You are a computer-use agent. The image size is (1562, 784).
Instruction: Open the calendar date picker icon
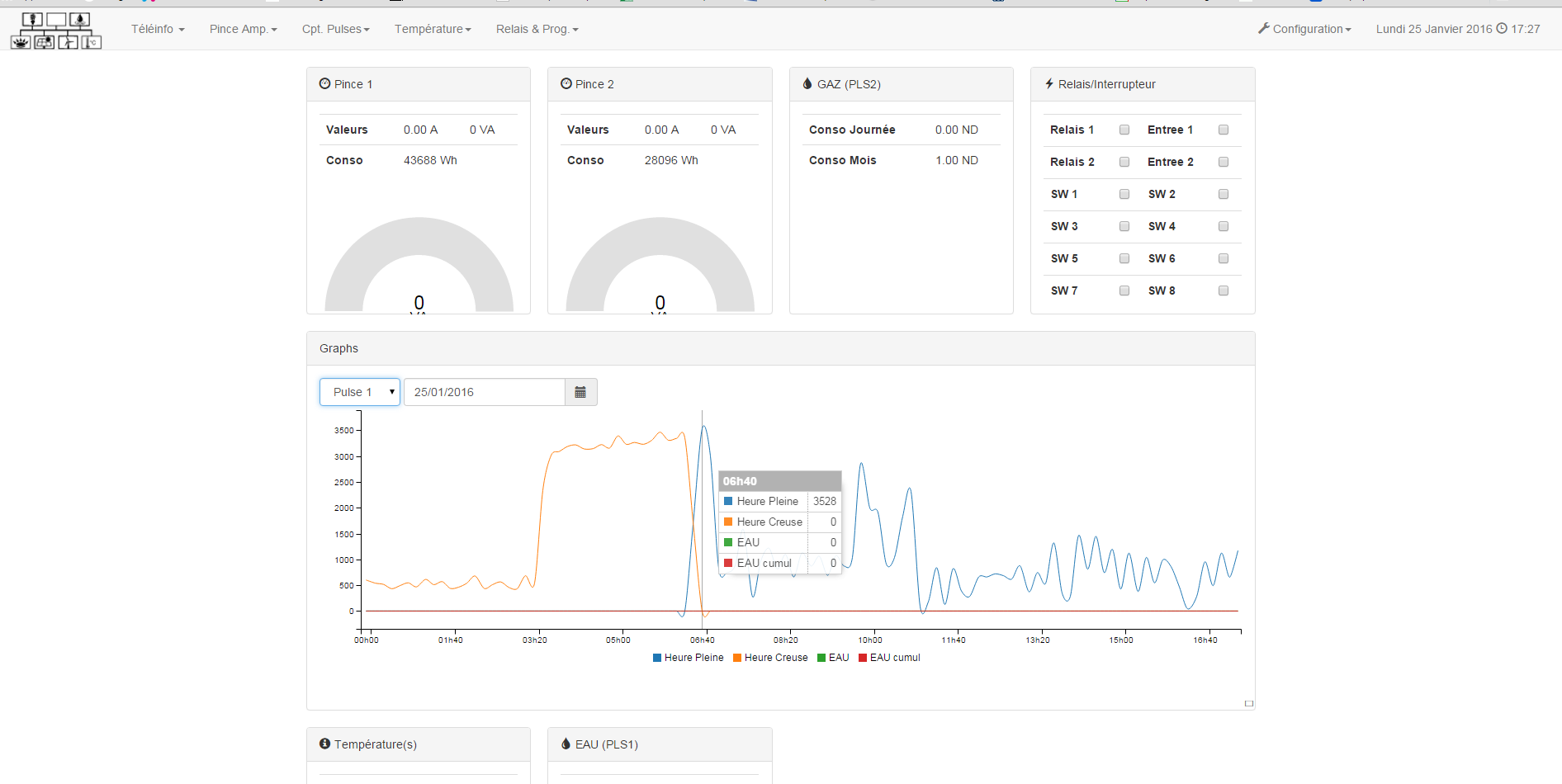tap(580, 392)
